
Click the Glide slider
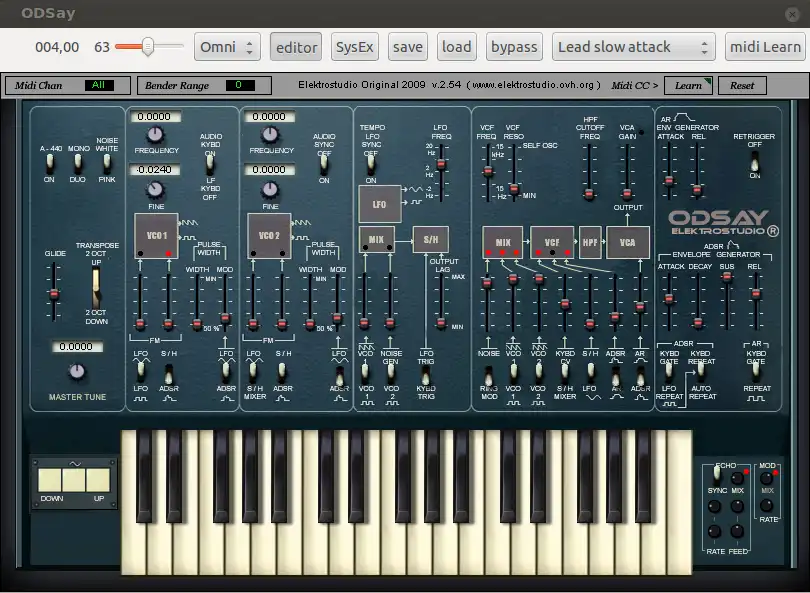coord(54,292)
